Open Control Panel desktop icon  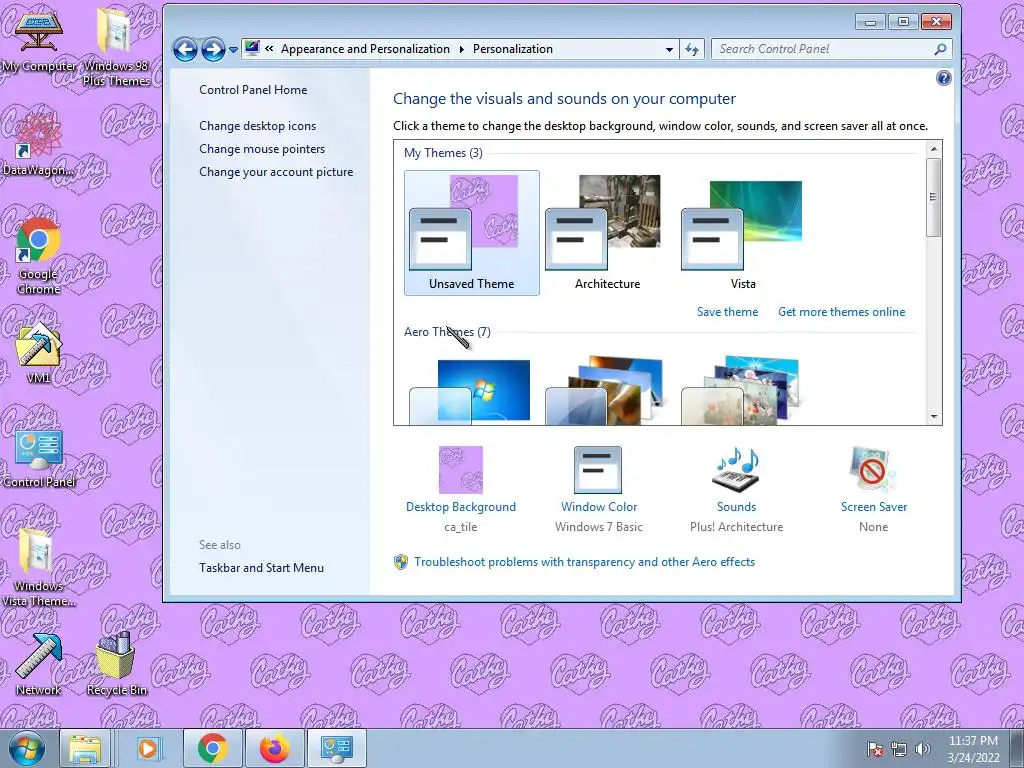(39, 458)
